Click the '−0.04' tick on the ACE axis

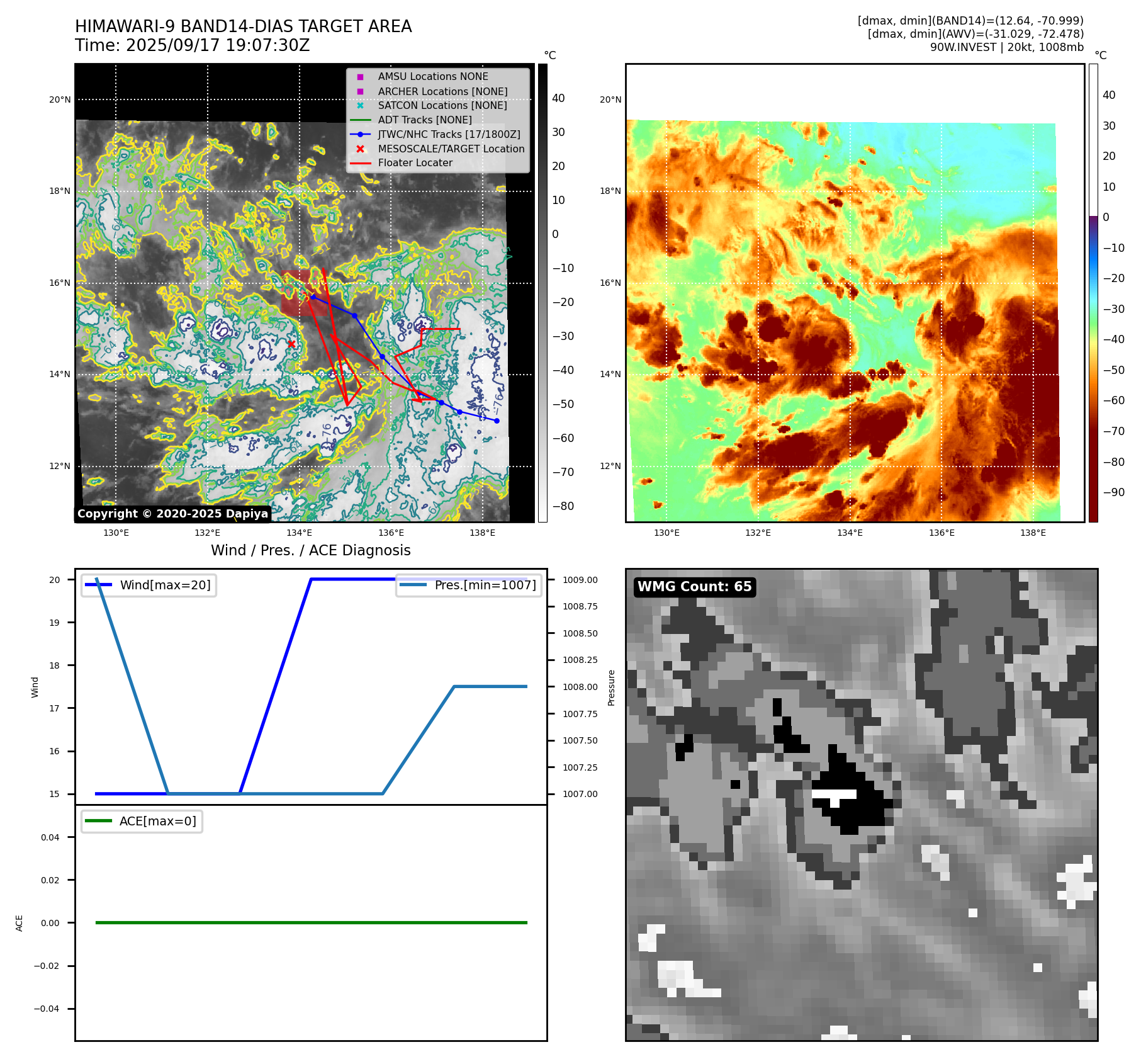point(47,1009)
